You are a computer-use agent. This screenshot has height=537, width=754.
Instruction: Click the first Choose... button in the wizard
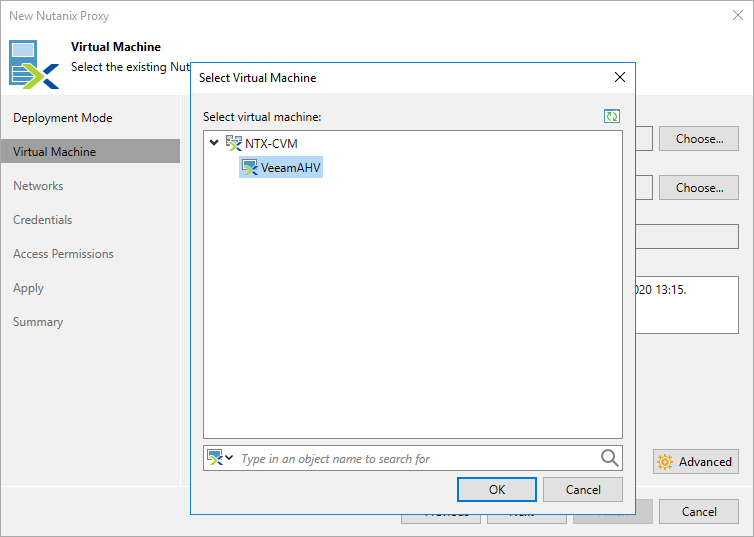699,139
